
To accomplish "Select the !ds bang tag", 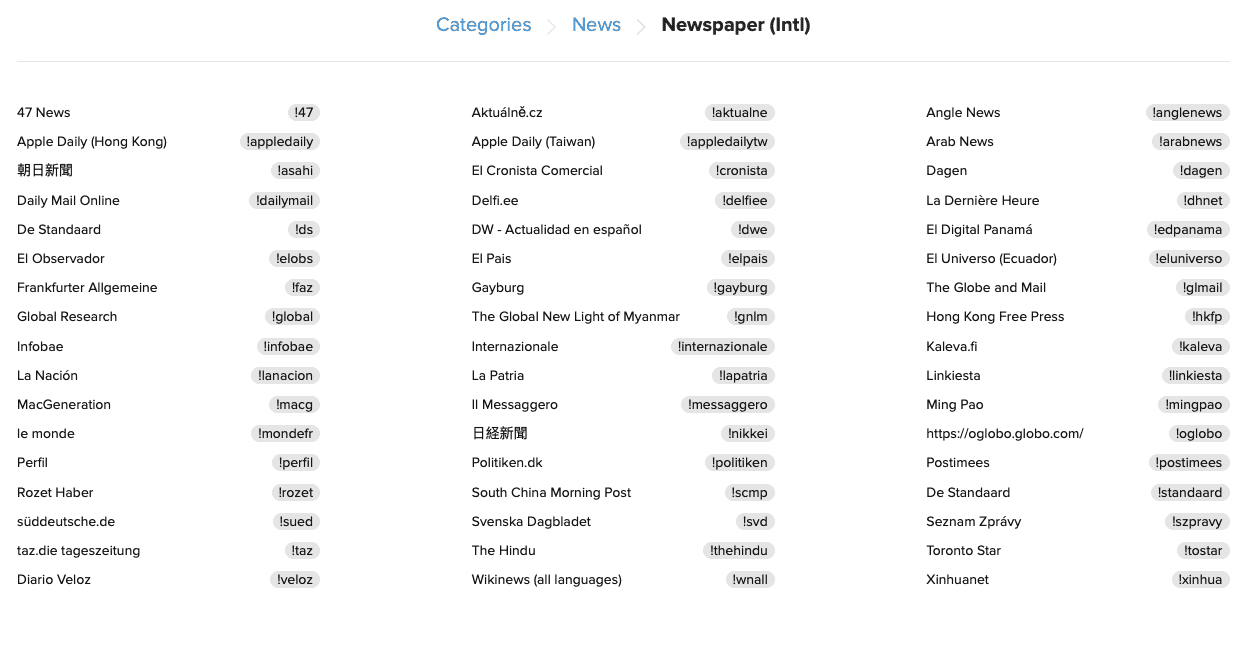I will coord(304,230).
